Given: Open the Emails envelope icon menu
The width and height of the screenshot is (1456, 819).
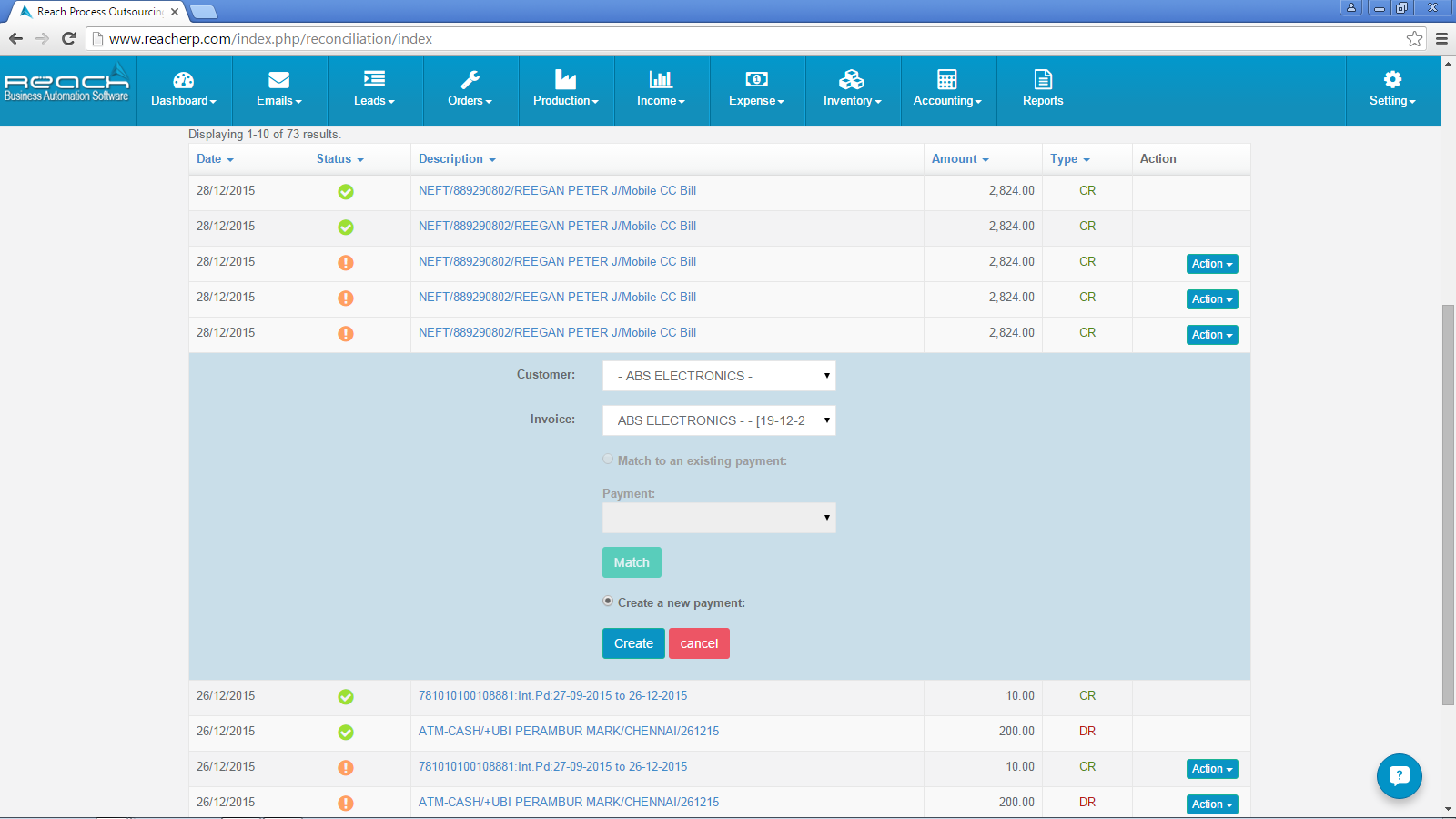Looking at the screenshot, I should point(279,90).
